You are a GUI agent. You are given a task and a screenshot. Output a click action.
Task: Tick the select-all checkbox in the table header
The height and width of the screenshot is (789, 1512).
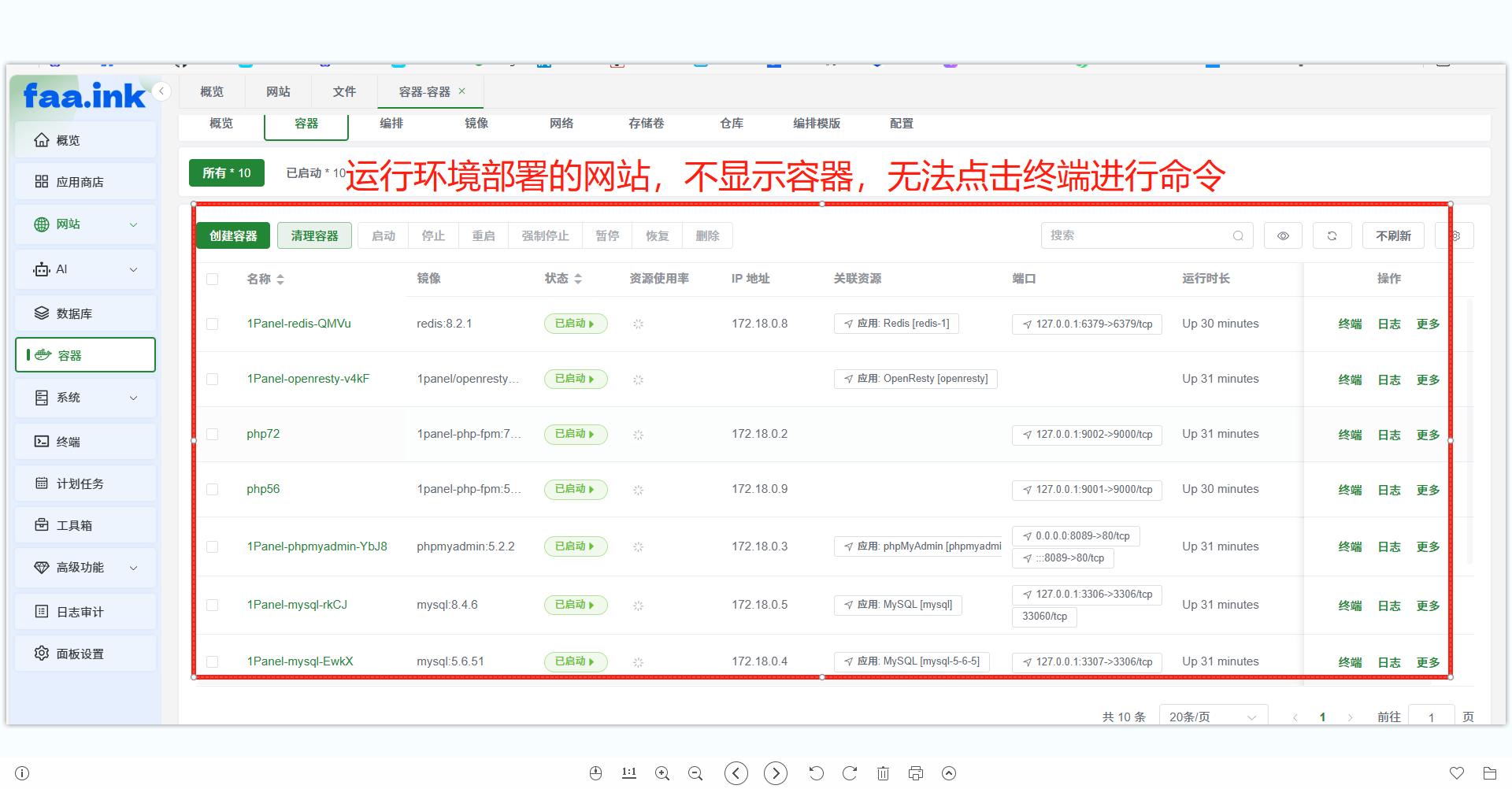coord(213,279)
